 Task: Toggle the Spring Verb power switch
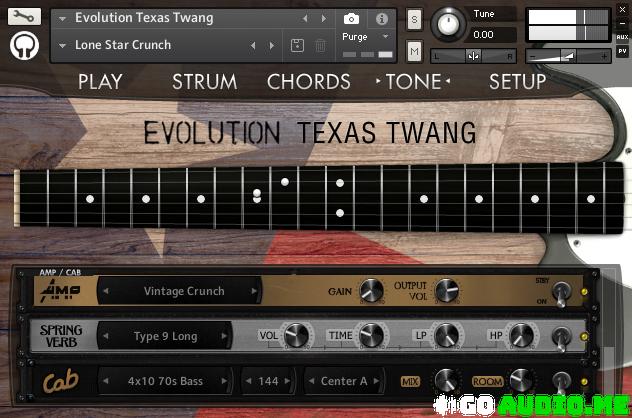click(x=562, y=337)
